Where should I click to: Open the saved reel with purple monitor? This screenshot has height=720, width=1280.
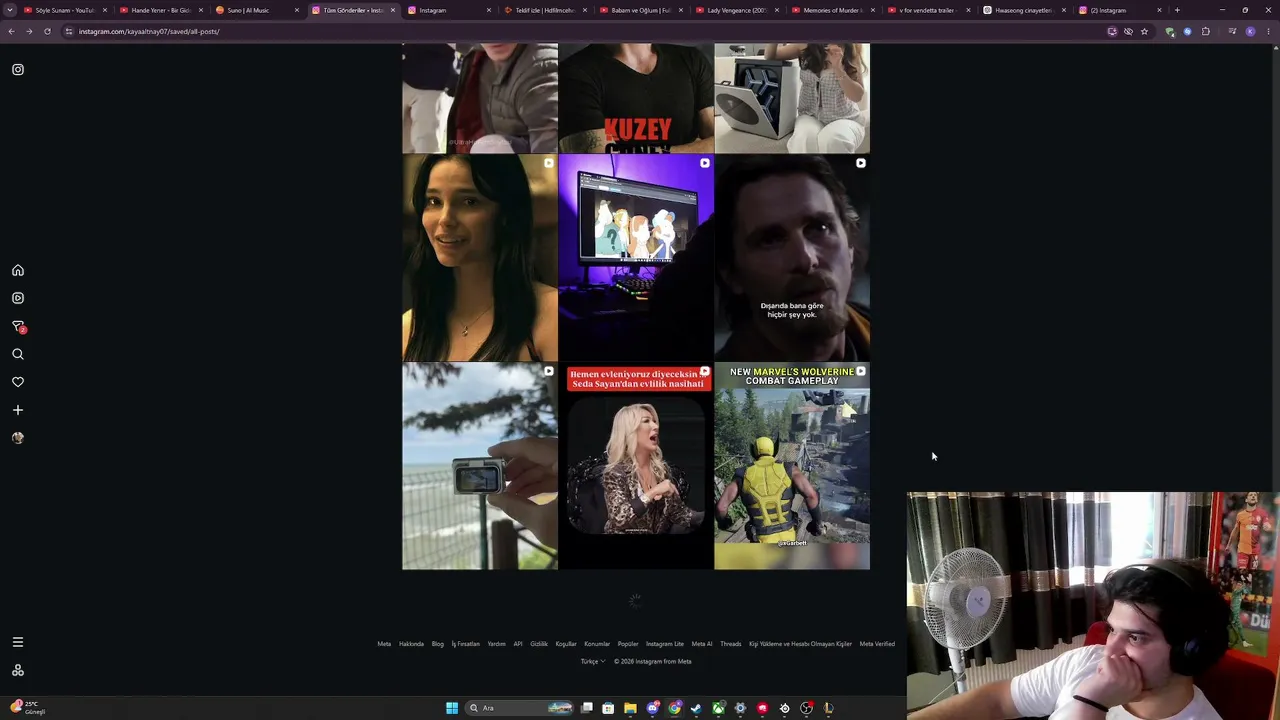(x=636, y=258)
